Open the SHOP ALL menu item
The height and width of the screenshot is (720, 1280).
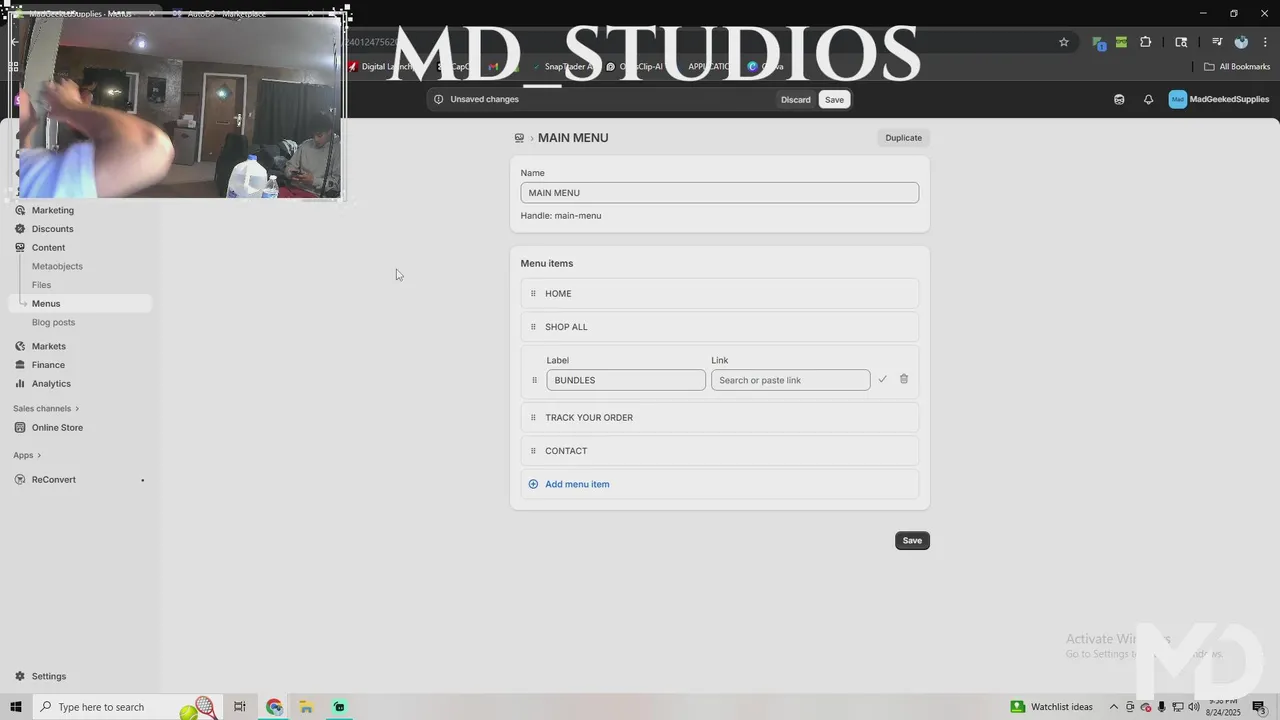coord(720,327)
